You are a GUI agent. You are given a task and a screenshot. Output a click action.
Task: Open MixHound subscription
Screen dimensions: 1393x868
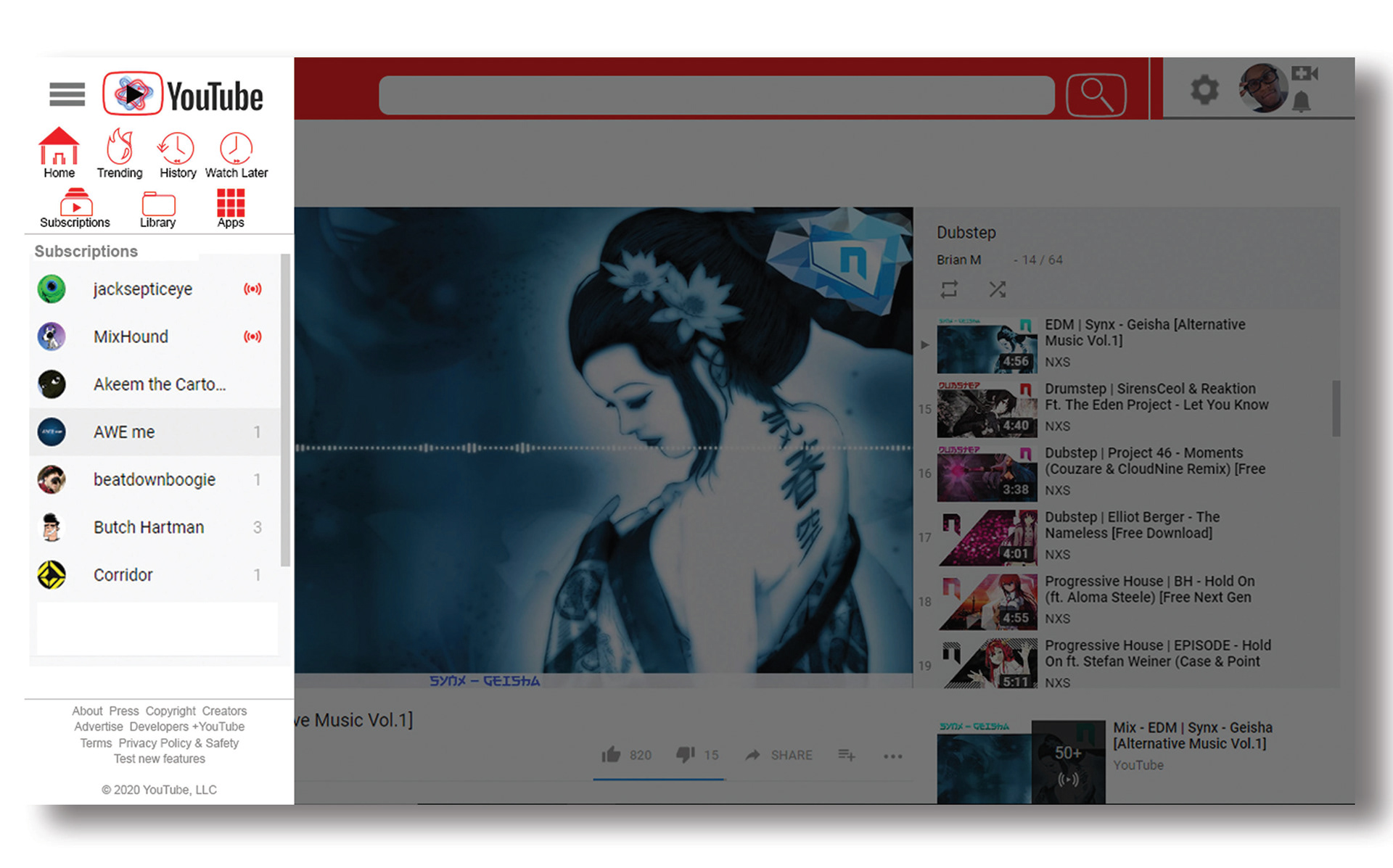[155, 336]
